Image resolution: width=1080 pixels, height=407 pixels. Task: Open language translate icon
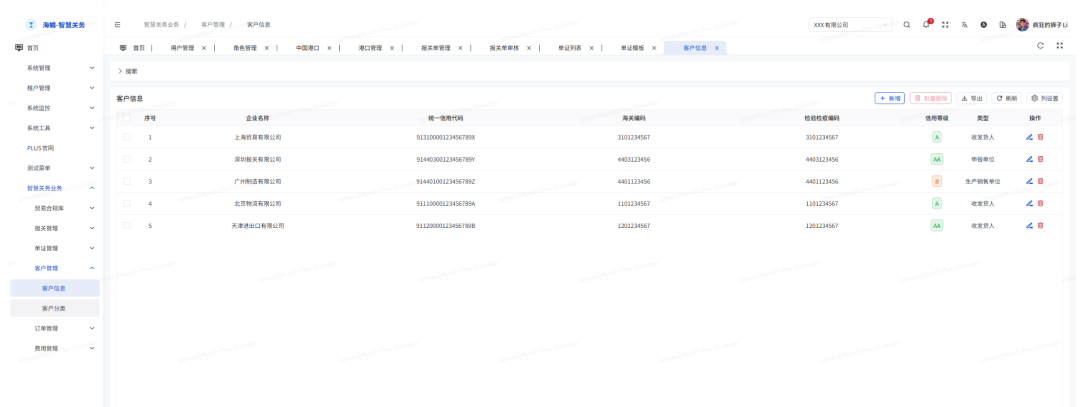(964, 24)
